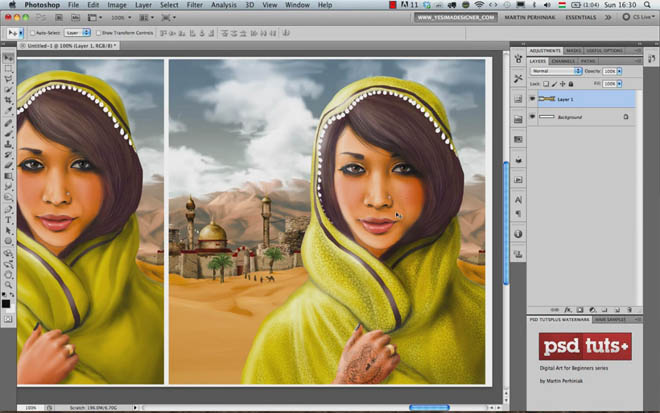
Task: Click the vertical scrollbar thumb
Action: click(x=506, y=223)
